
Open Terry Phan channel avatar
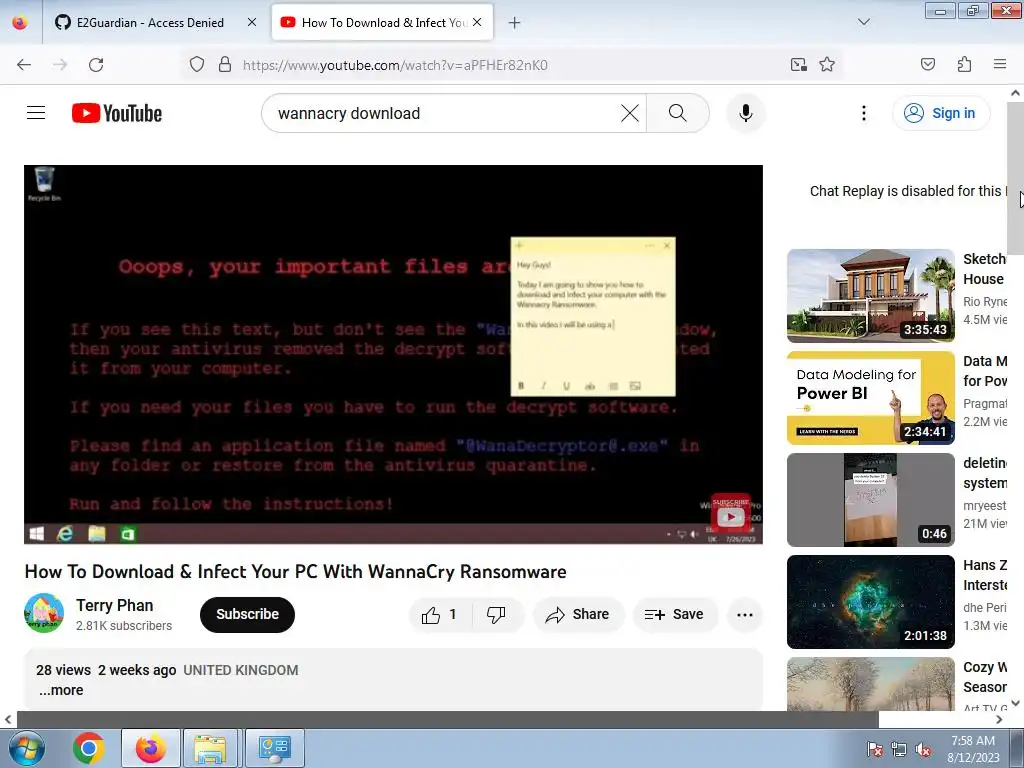point(44,614)
